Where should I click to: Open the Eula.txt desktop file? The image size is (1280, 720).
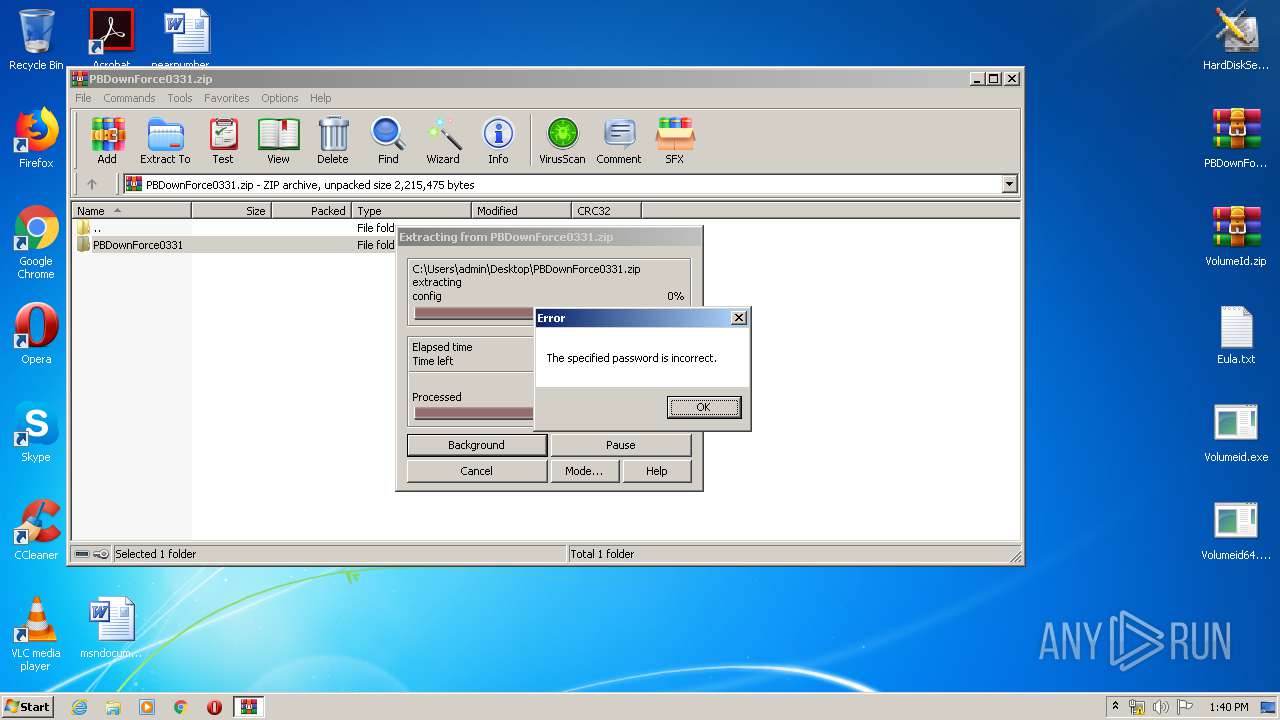(1236, 334)
